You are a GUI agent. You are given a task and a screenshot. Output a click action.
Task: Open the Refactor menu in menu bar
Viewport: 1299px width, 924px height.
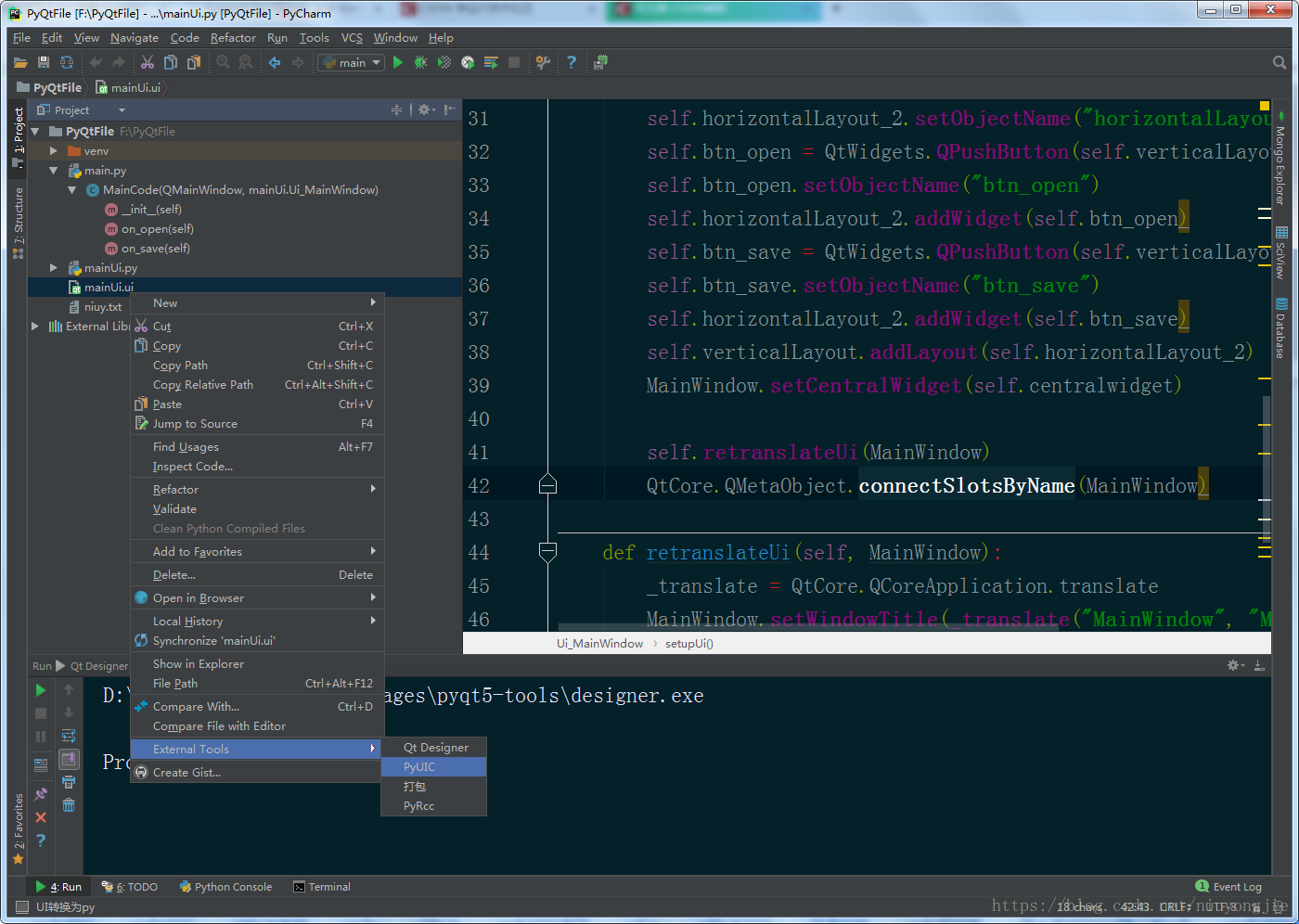pyautogui.click(x=233, y=38)
